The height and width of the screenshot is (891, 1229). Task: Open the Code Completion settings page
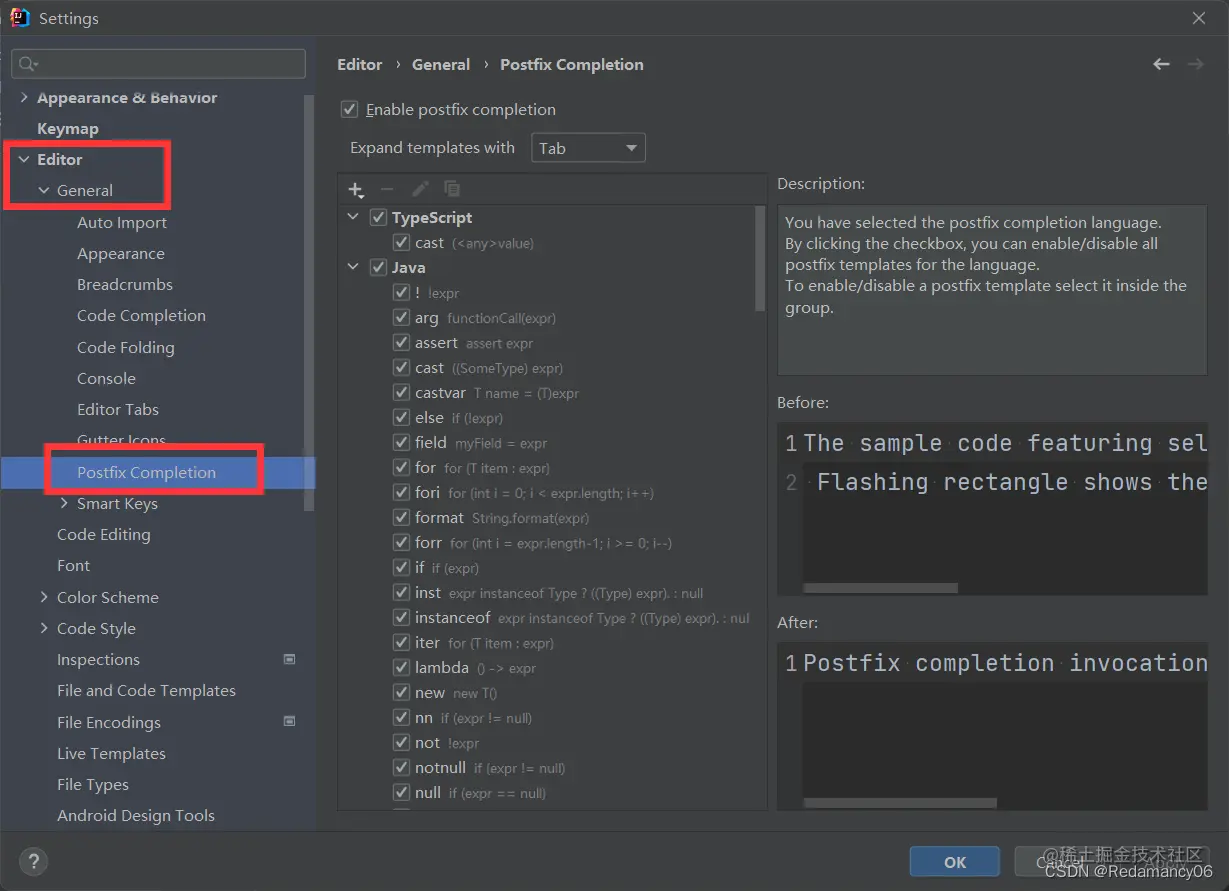(x=141, y=315)
